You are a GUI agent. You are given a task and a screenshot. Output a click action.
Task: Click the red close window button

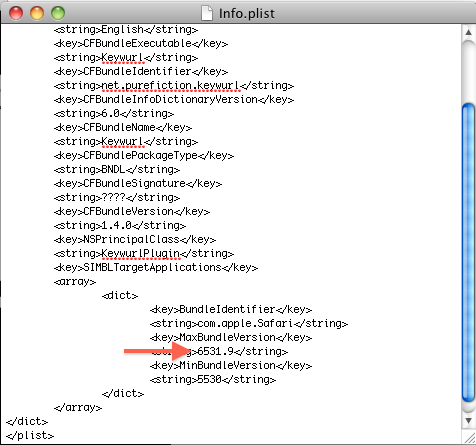pyautogui.click(x=16, y=13)
